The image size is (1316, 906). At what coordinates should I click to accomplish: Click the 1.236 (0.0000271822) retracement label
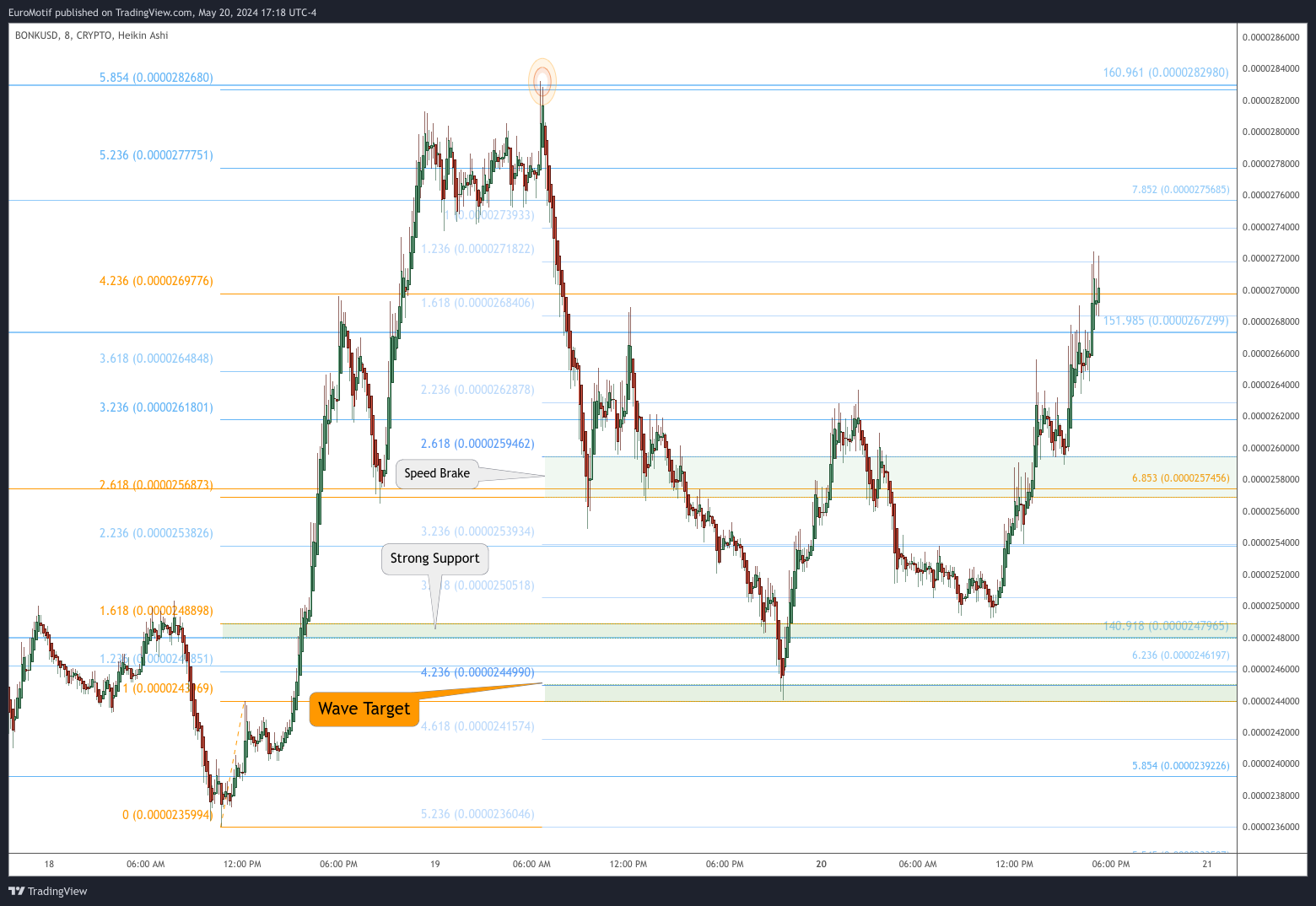click(x=477, y=249)
